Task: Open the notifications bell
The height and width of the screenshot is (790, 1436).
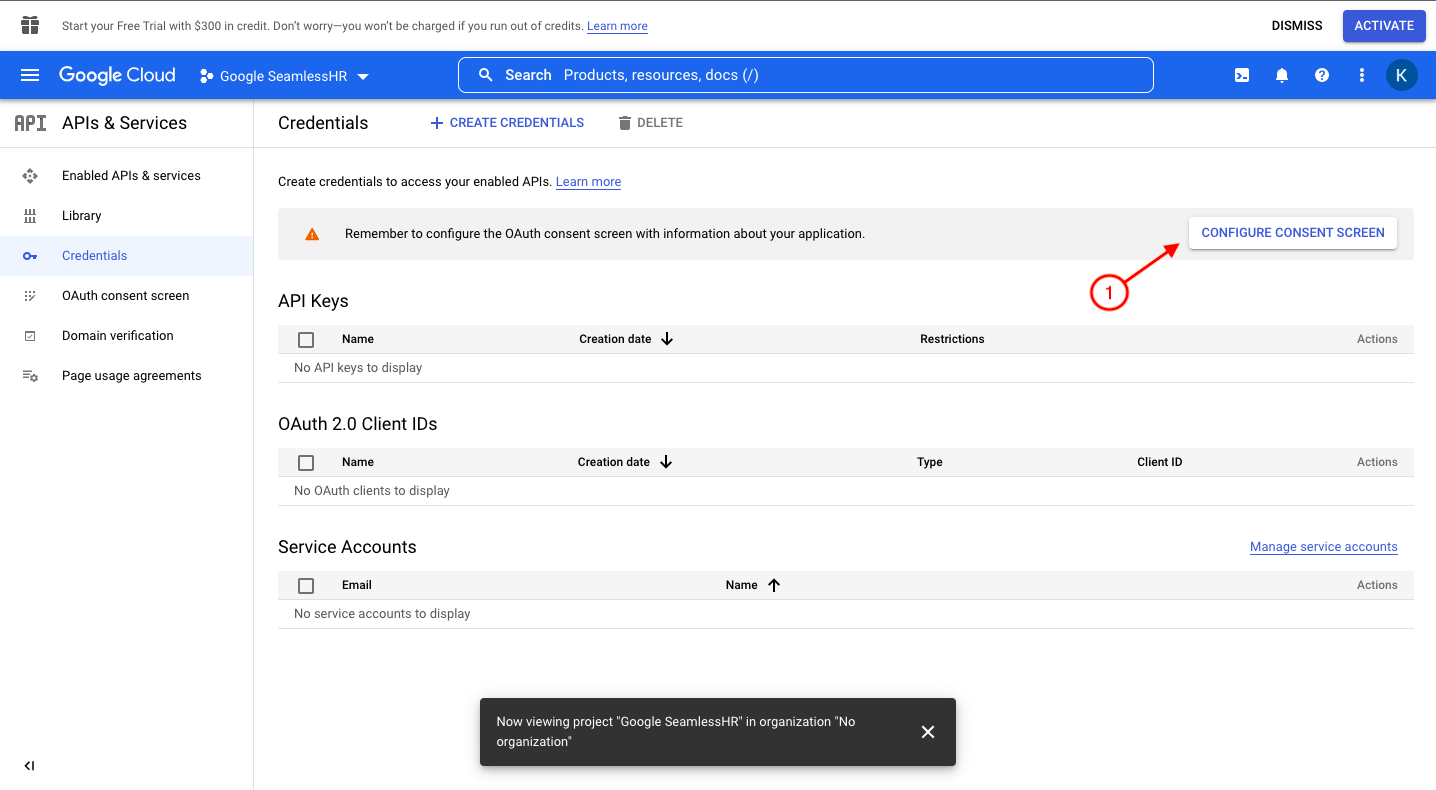Action: tap(1282, 75)
